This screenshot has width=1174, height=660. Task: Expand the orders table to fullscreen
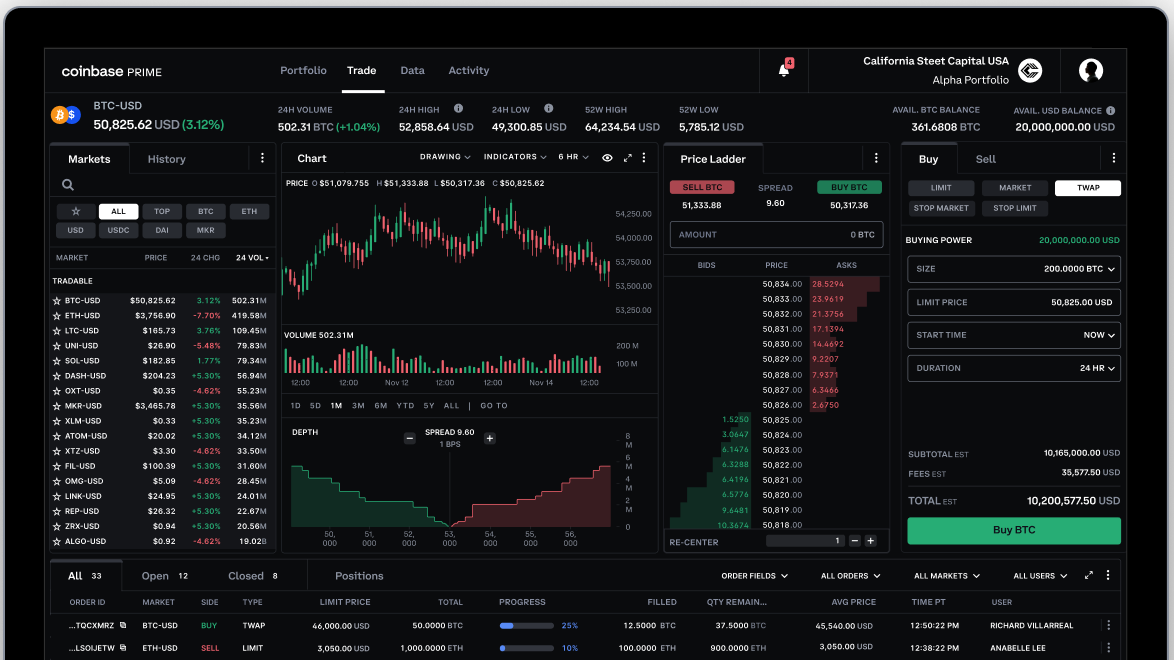coord(1089,575)
